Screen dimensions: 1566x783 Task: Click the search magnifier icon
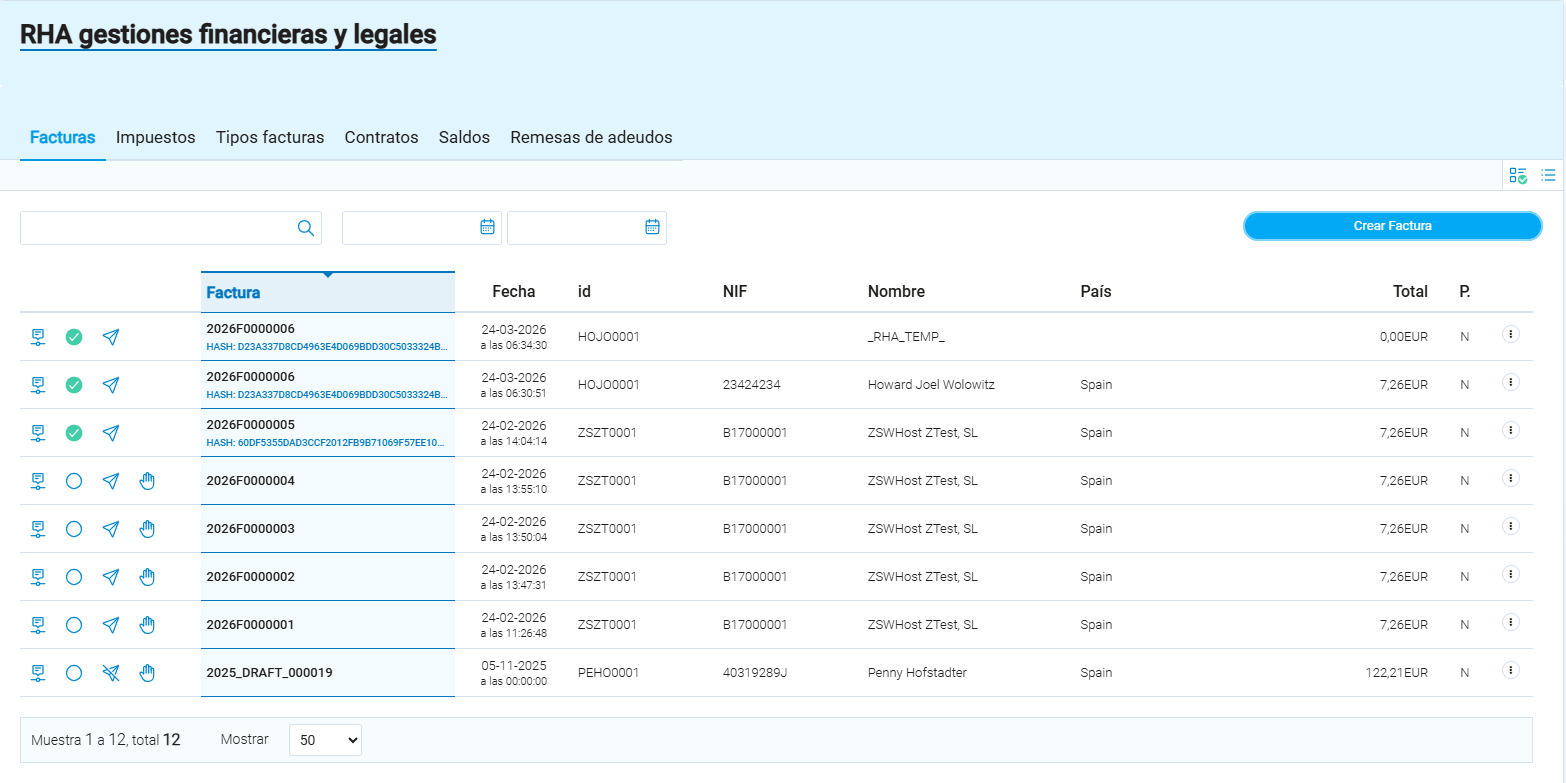306,228
